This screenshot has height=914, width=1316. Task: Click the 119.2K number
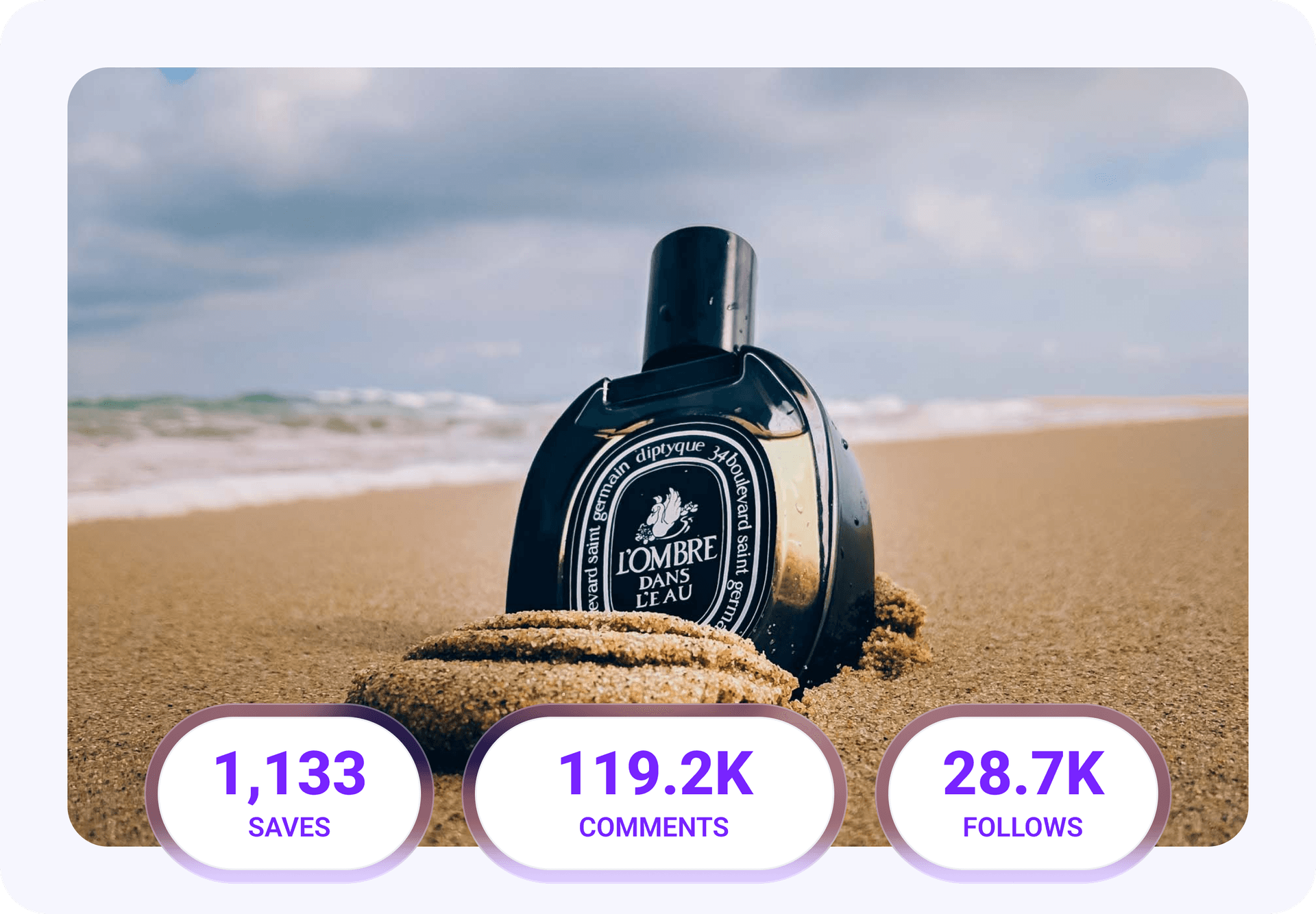click(656, 773)
